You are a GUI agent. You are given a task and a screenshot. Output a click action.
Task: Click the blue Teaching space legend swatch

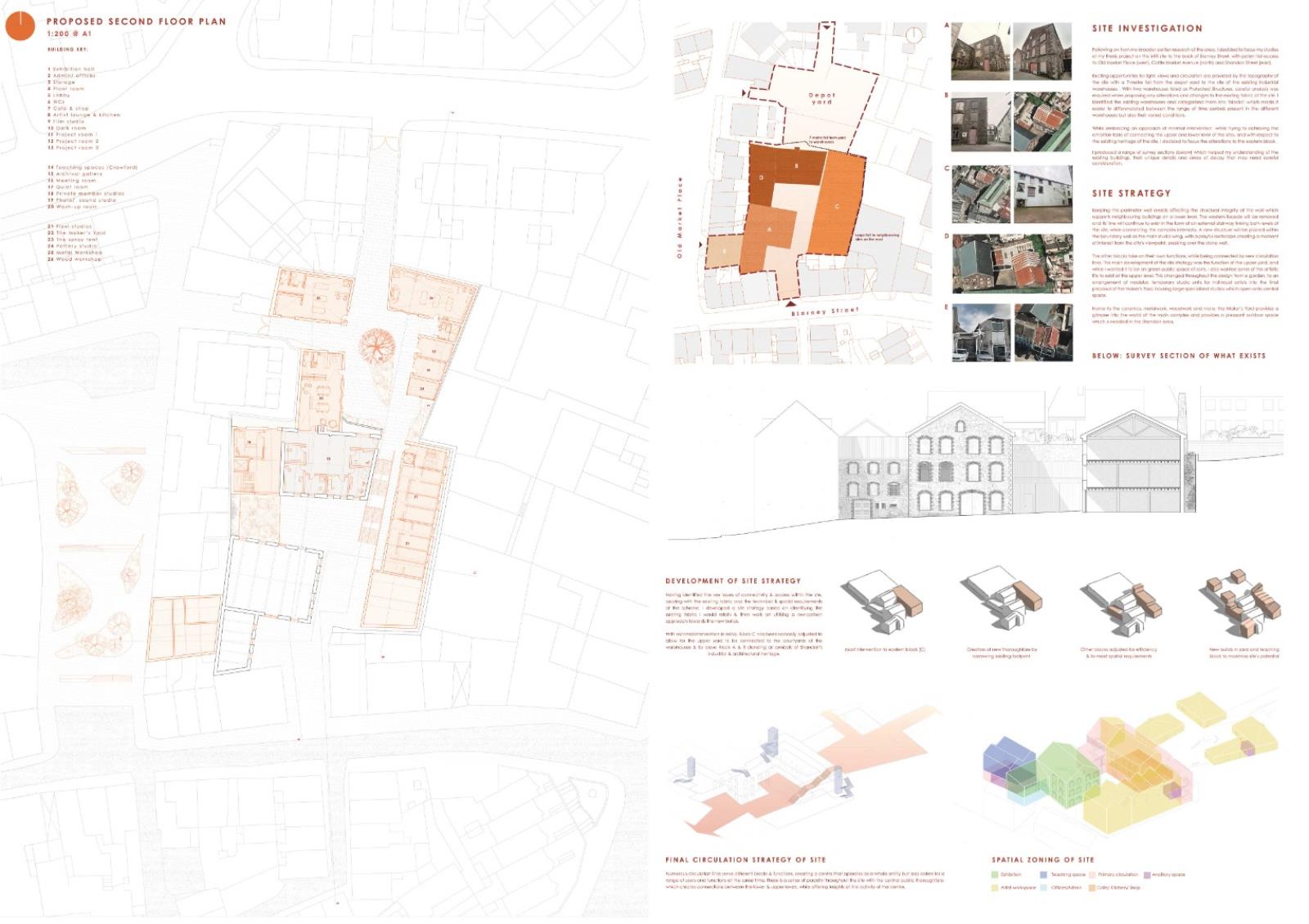tap(1044, 874)
